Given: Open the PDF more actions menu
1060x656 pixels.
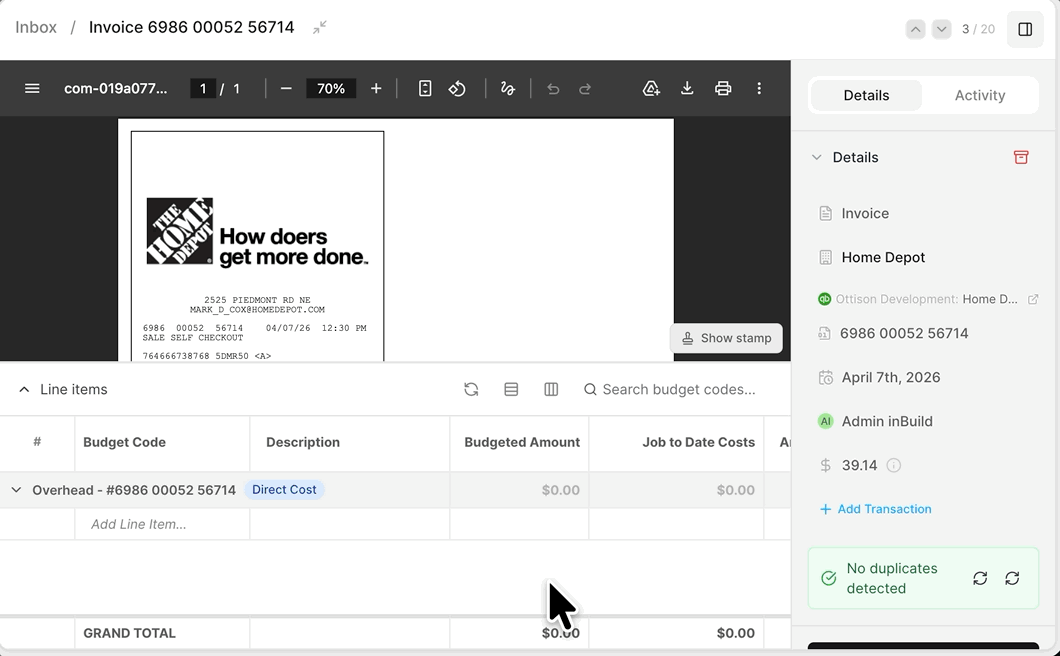Looking at the screenshot, I should point(758,89).
